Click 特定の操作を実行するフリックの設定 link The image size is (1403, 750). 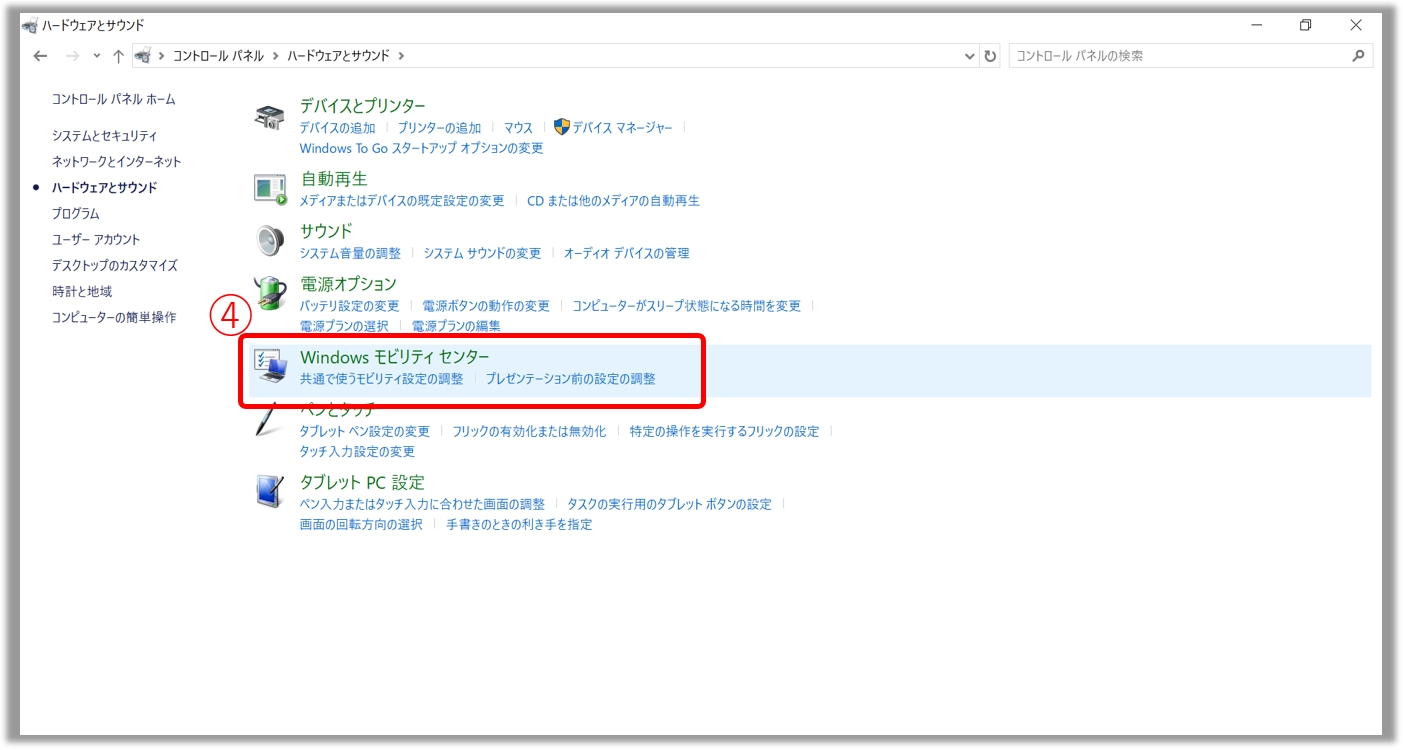(x=724, y=432)
